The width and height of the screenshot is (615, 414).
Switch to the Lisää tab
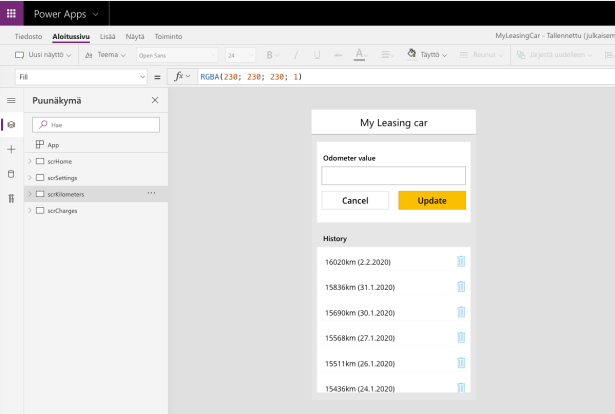(x=107, y=36)
